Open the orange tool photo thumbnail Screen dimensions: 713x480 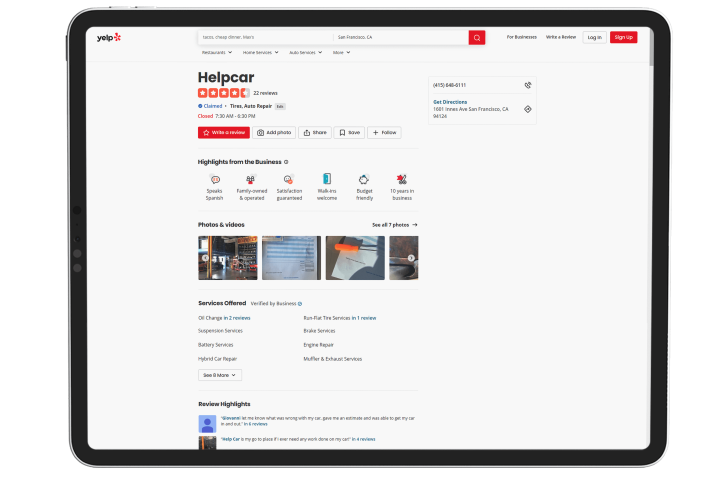coord(355,258)
